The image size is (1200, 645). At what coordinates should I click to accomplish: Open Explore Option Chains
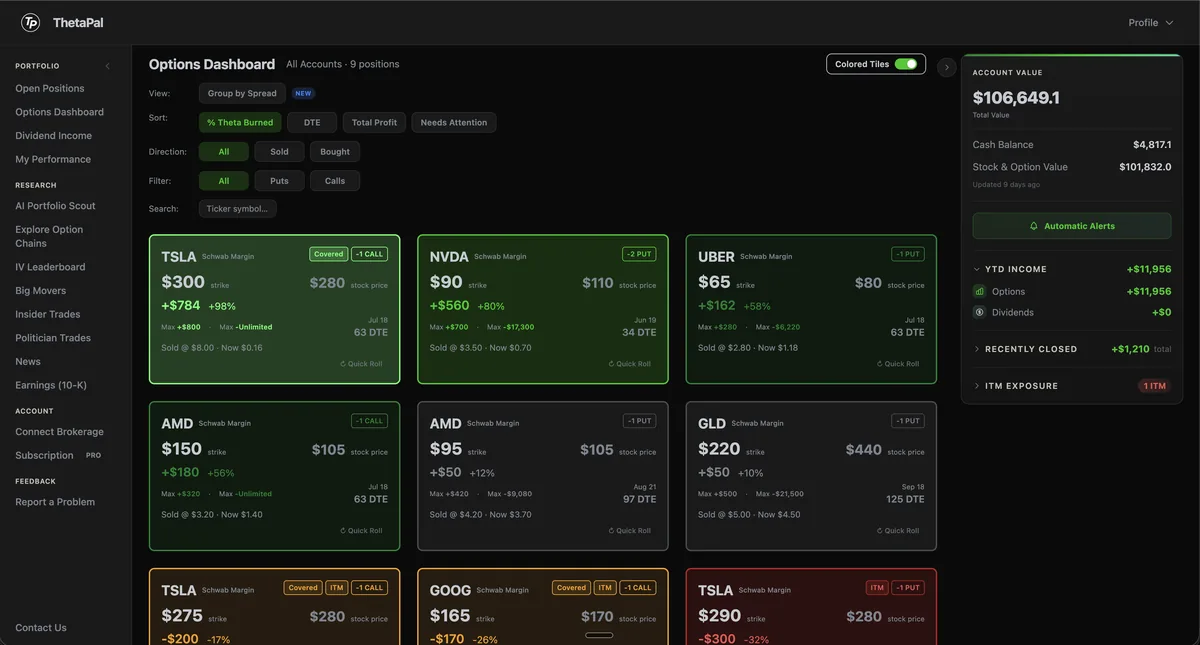coord(49,236)
